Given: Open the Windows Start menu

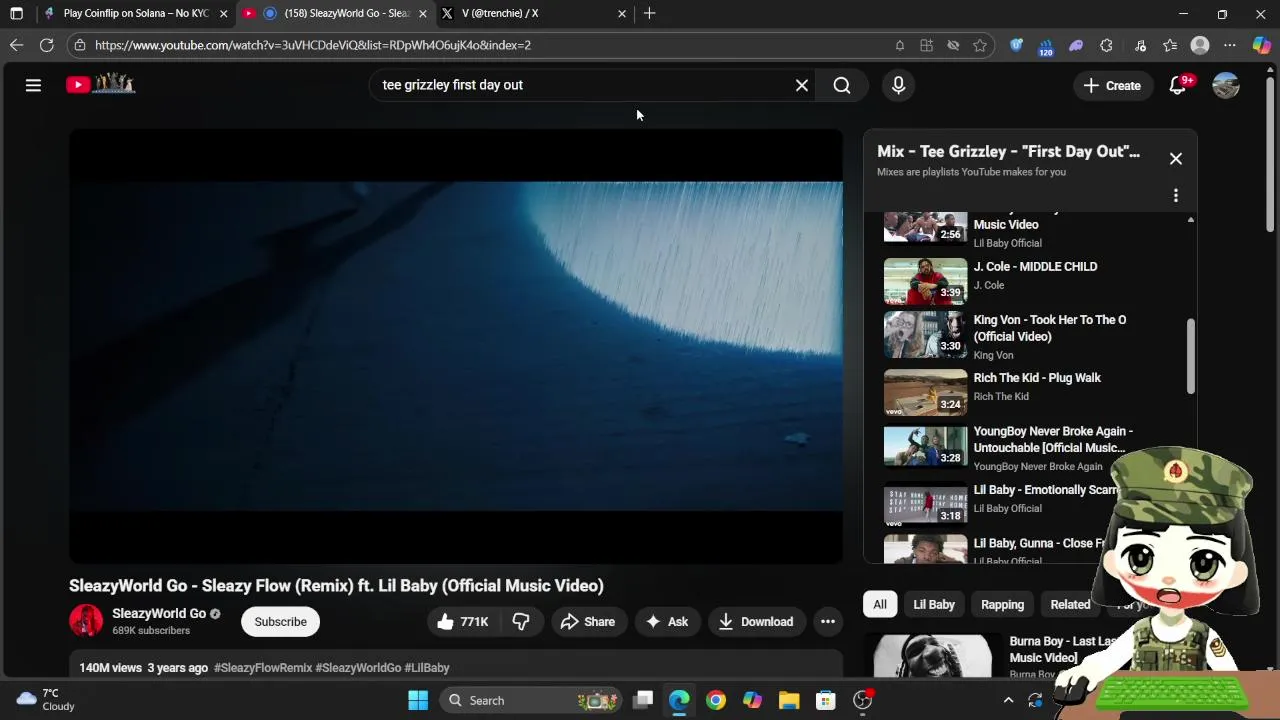Looking at the screenshot, I should coord(418,700).
